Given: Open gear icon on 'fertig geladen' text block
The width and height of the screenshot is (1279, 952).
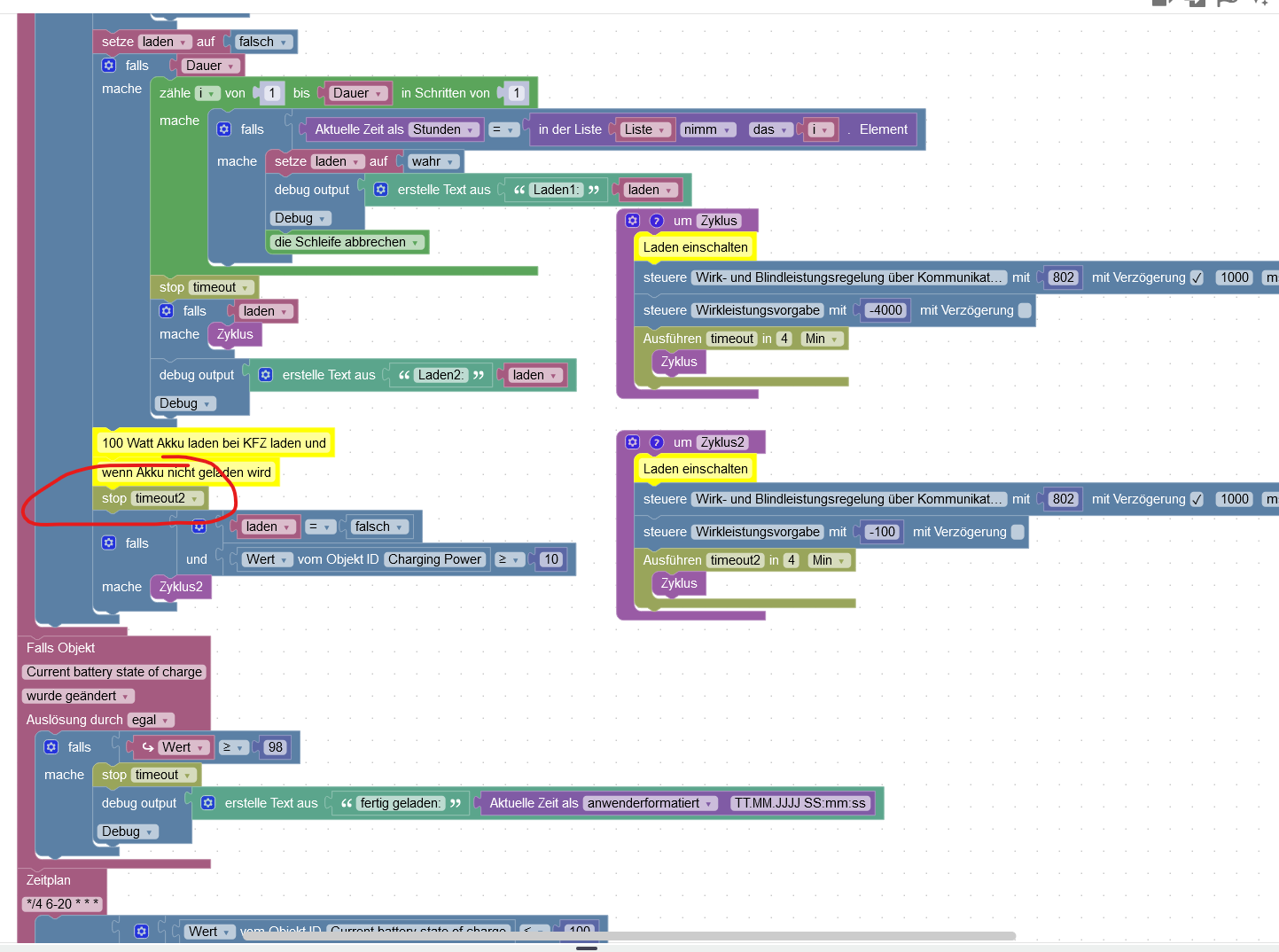Looking at the screenshot, I should tap(208, 803).
